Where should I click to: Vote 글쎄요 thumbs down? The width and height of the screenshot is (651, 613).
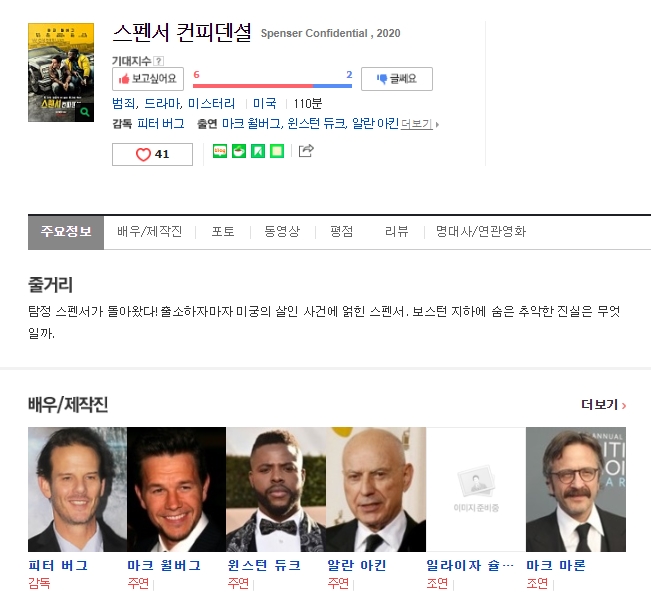396,79
